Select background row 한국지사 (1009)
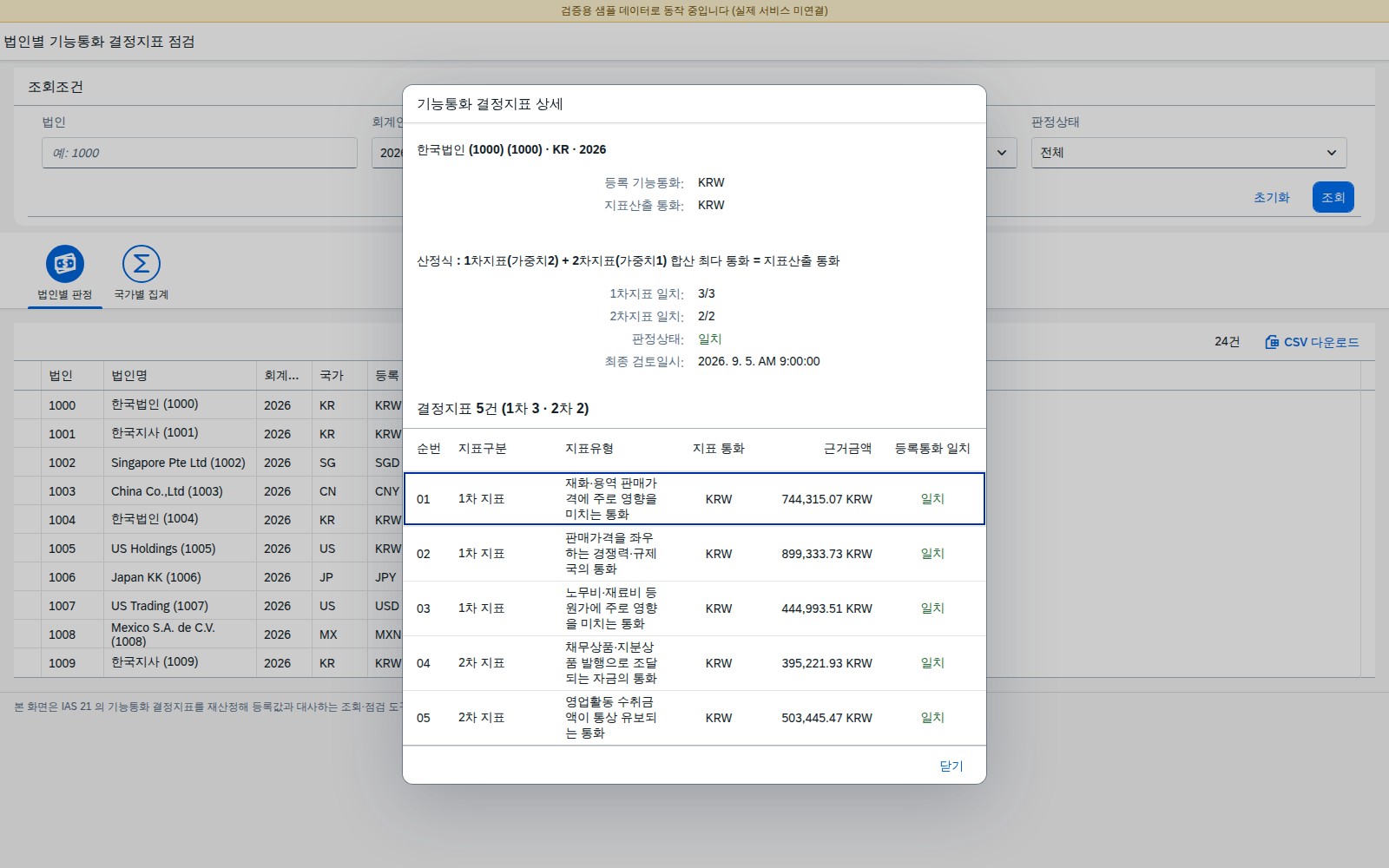 click(208, 662)
